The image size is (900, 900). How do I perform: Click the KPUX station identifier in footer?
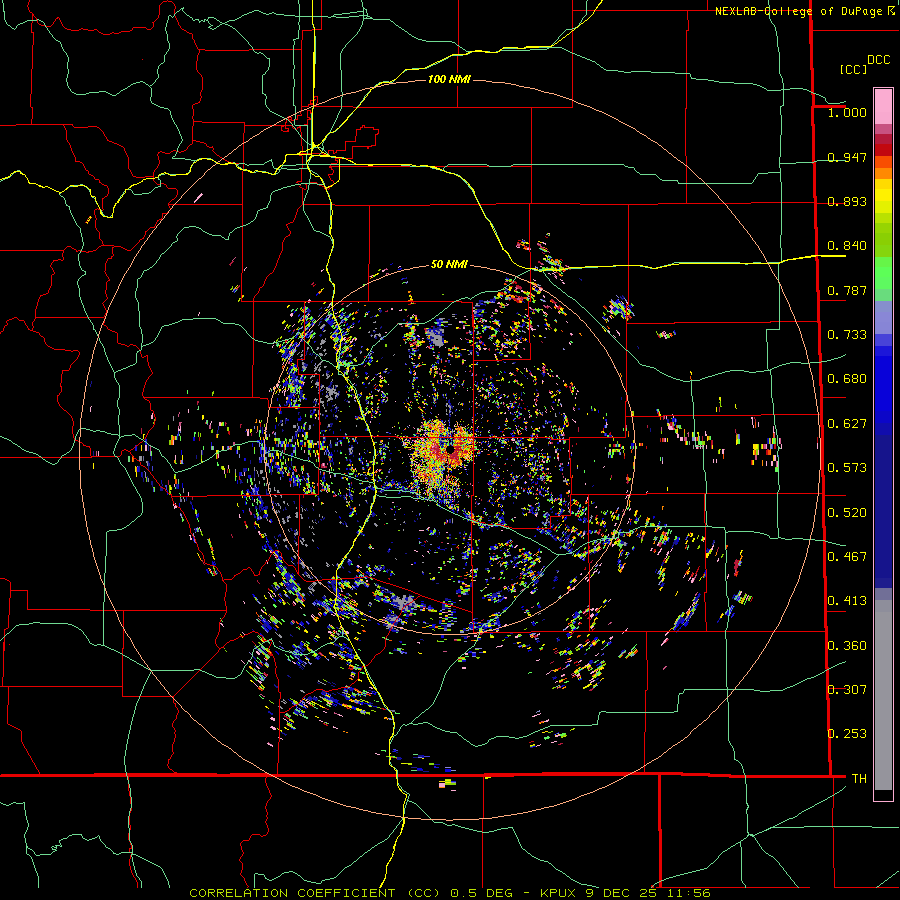[x=558, y=893]
